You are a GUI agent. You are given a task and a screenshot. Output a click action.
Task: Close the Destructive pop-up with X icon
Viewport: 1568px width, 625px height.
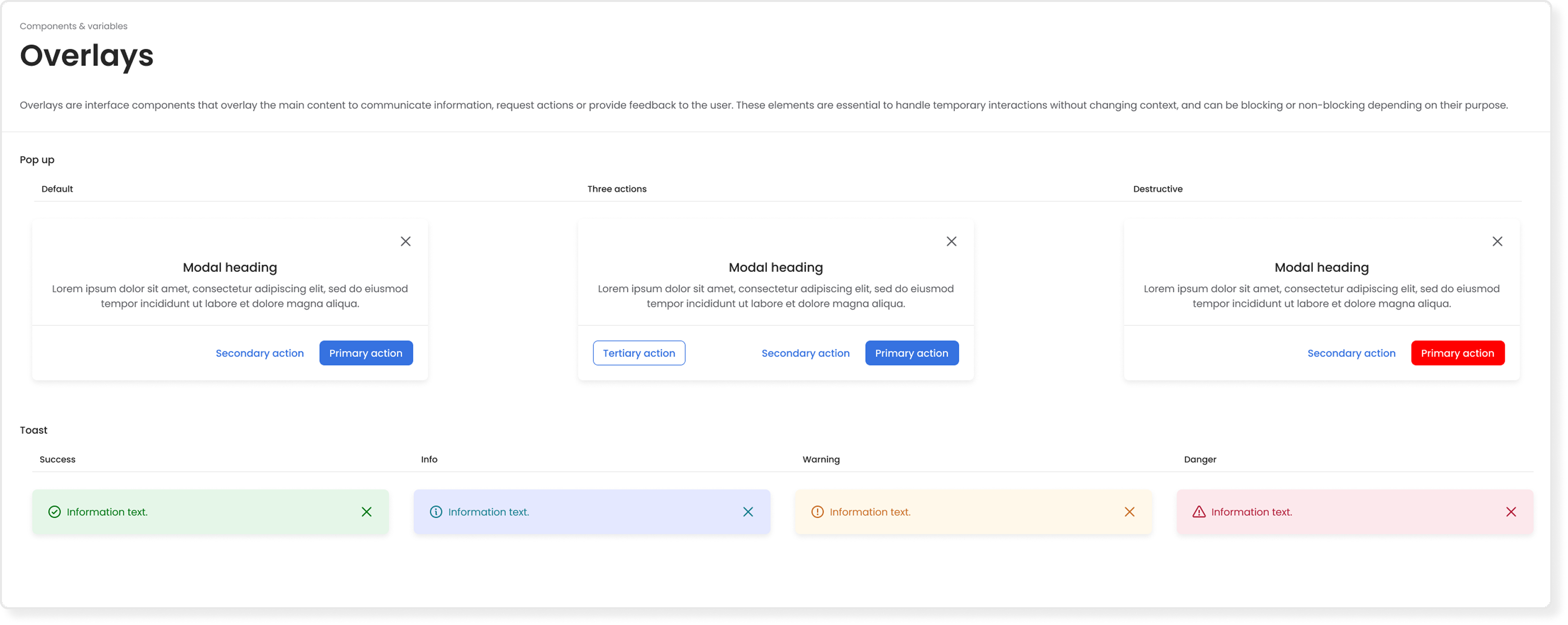pyautogui.click(x=1497, y=242)
